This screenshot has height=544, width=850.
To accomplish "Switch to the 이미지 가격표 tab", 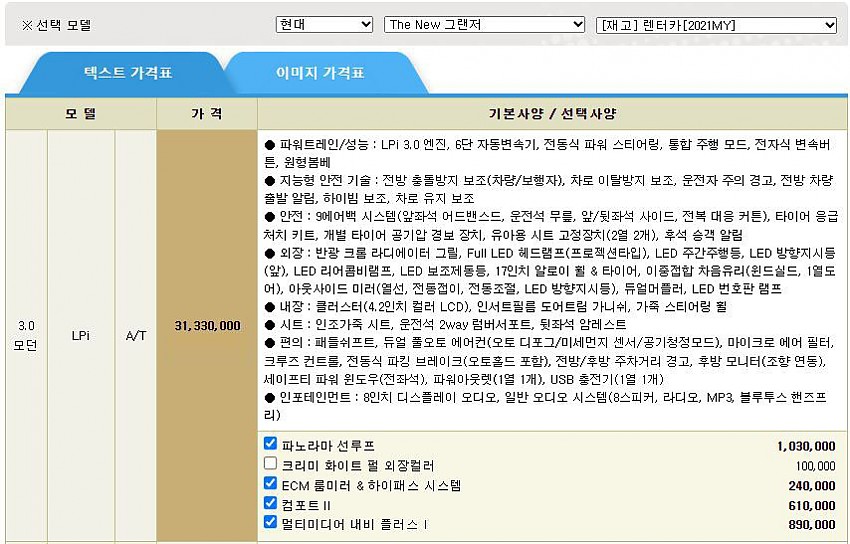I will [x=320, y=73].
